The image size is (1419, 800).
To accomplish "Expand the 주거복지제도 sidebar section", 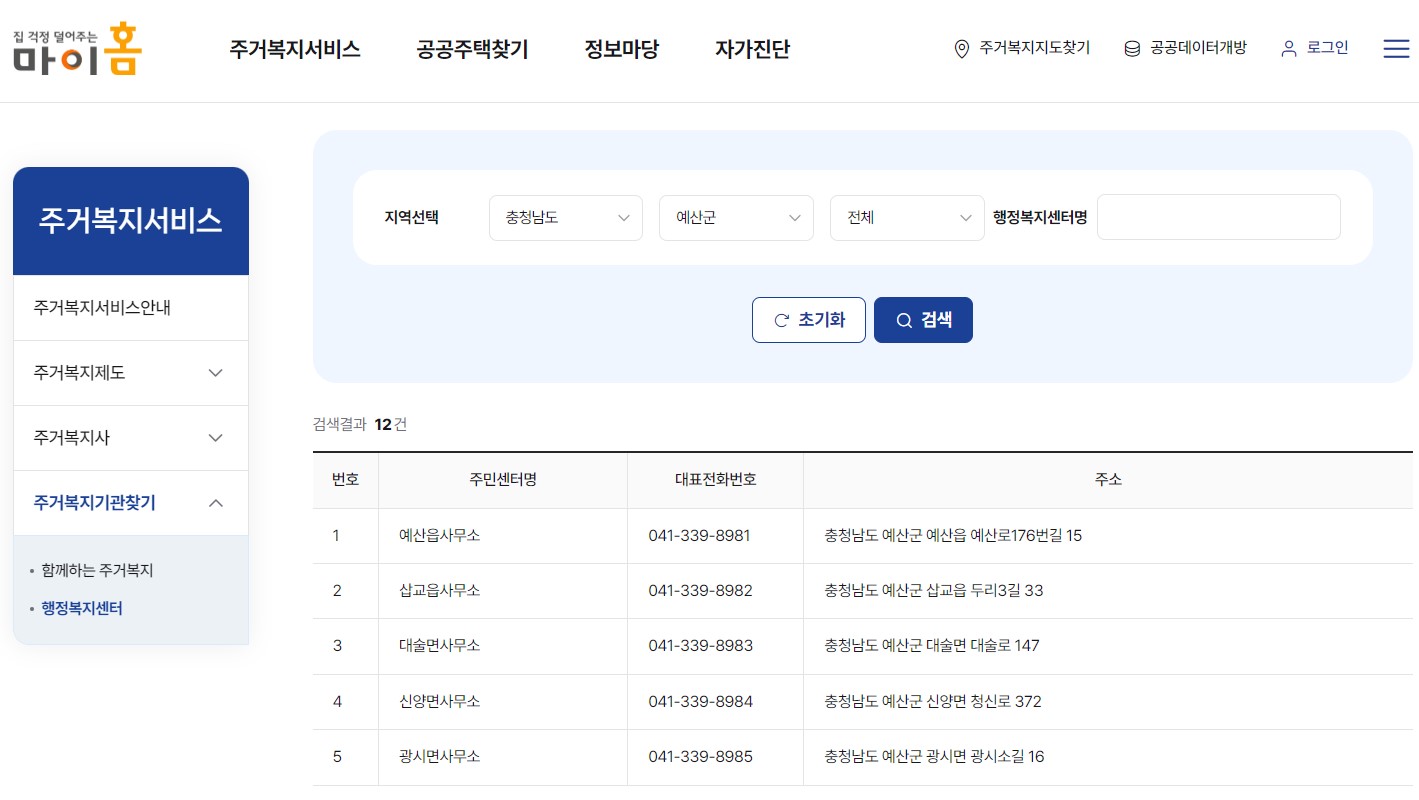I will point(216,372).
